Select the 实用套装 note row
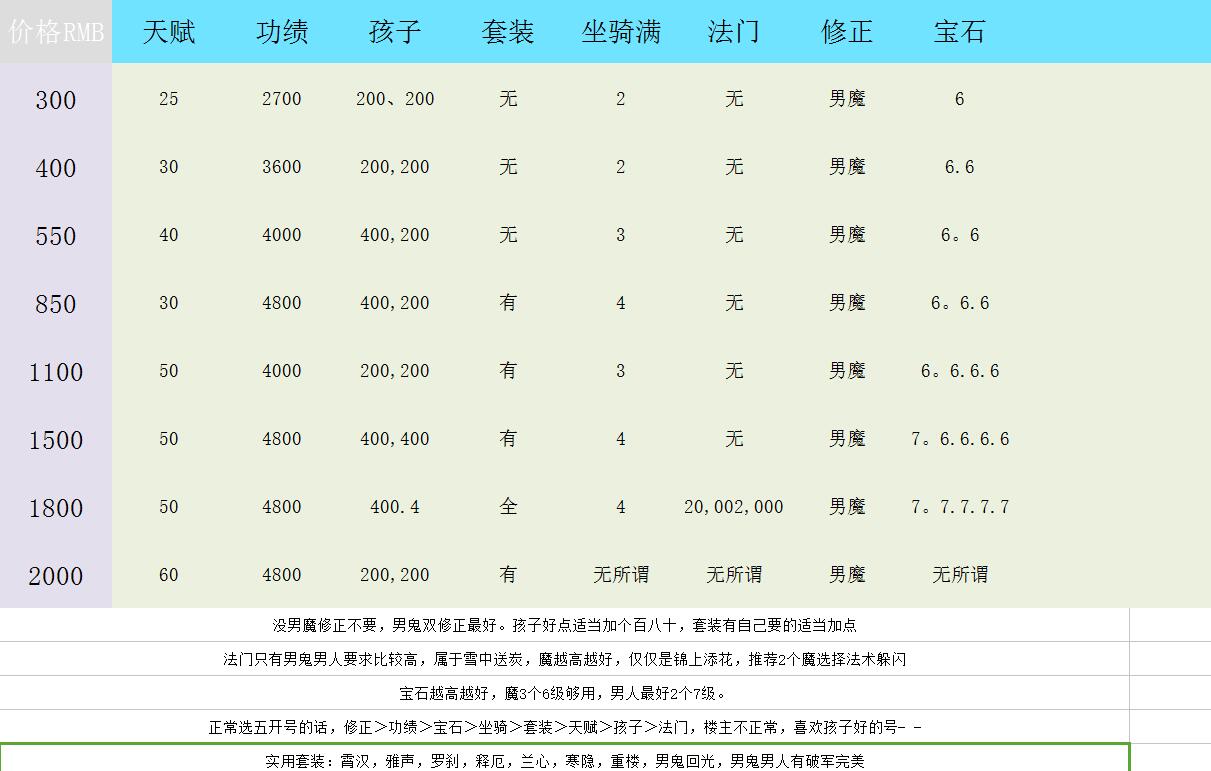The width and height of the screenshot is (1211, 771). (564, 761)
